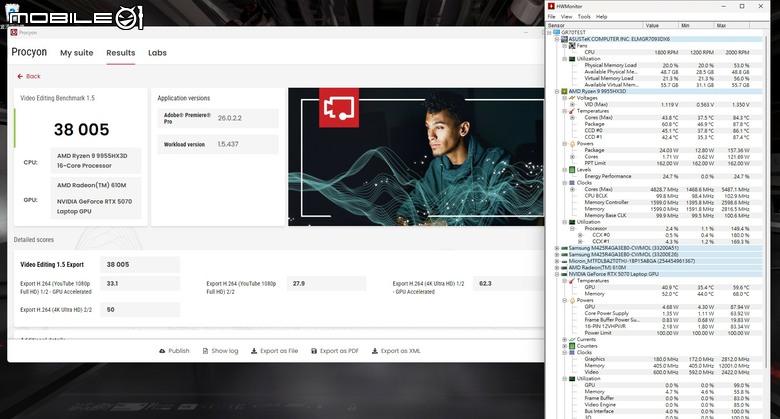Click the Clocks icon under AMD Ryzen
This screenshot has width=780, height=419.
(x=572, y=183)
